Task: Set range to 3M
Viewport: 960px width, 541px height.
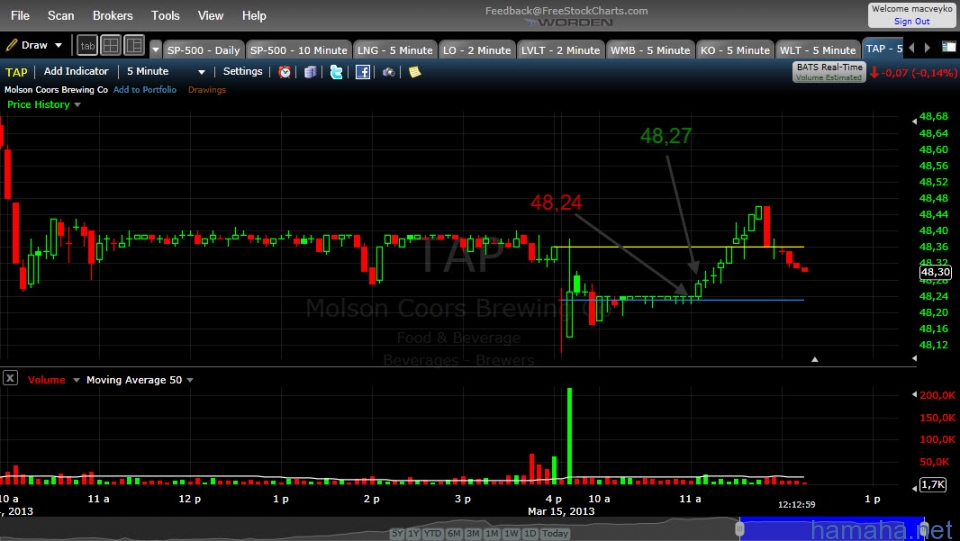Action: coord(473,534)
